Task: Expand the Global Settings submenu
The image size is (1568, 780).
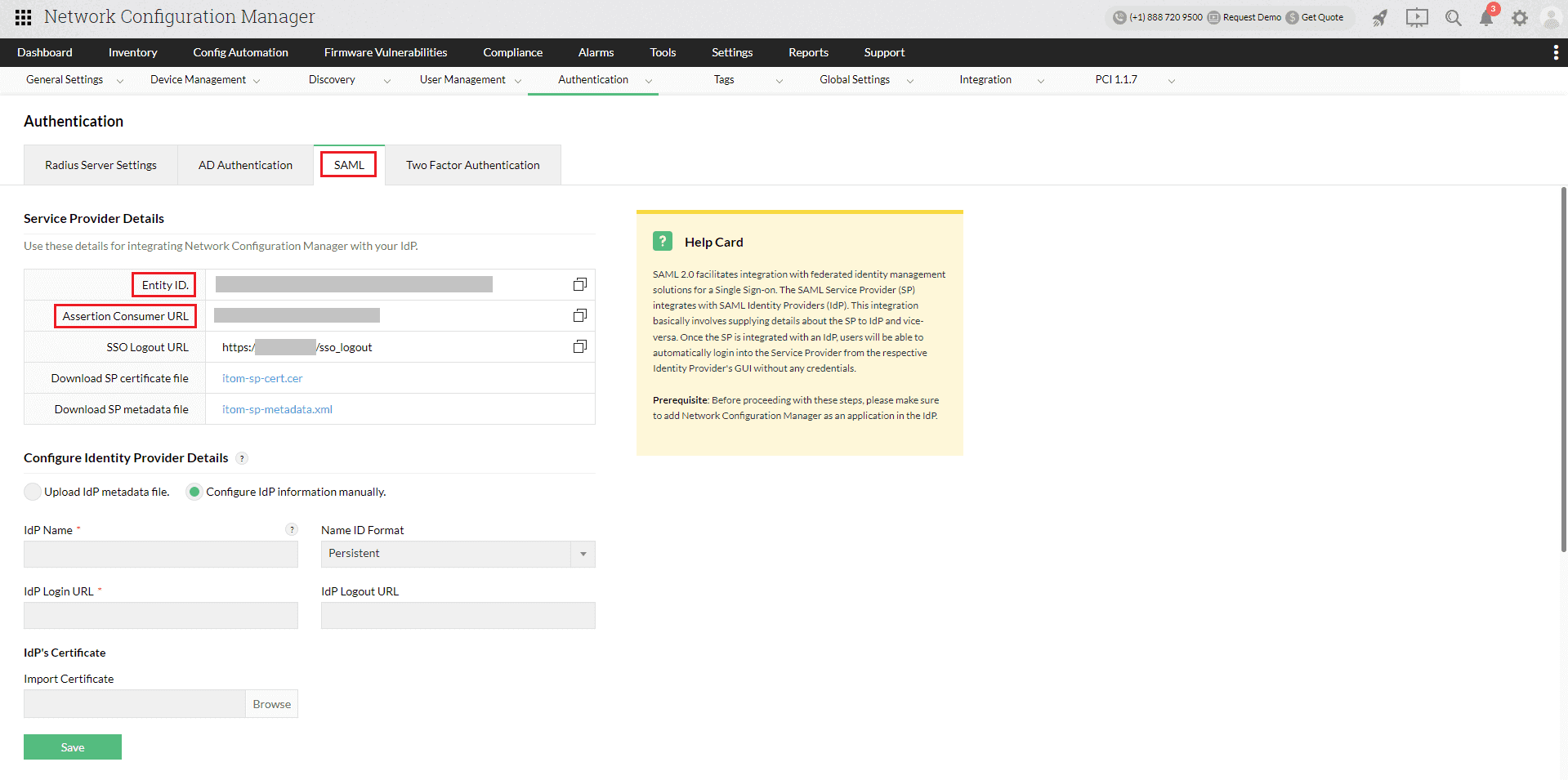Action: pos(910,81)
